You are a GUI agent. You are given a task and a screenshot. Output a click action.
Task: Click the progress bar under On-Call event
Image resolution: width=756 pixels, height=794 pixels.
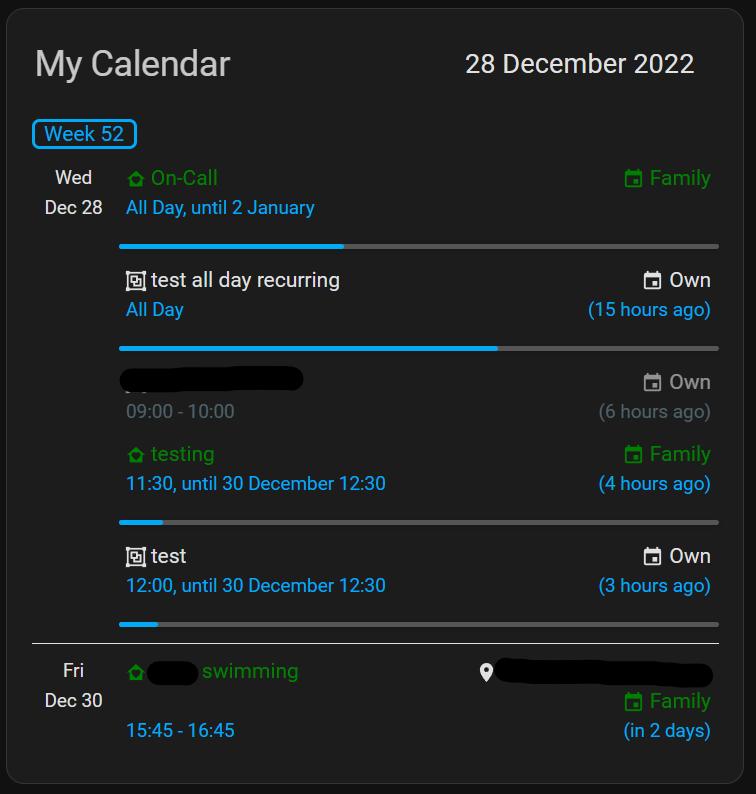point(418,246)
